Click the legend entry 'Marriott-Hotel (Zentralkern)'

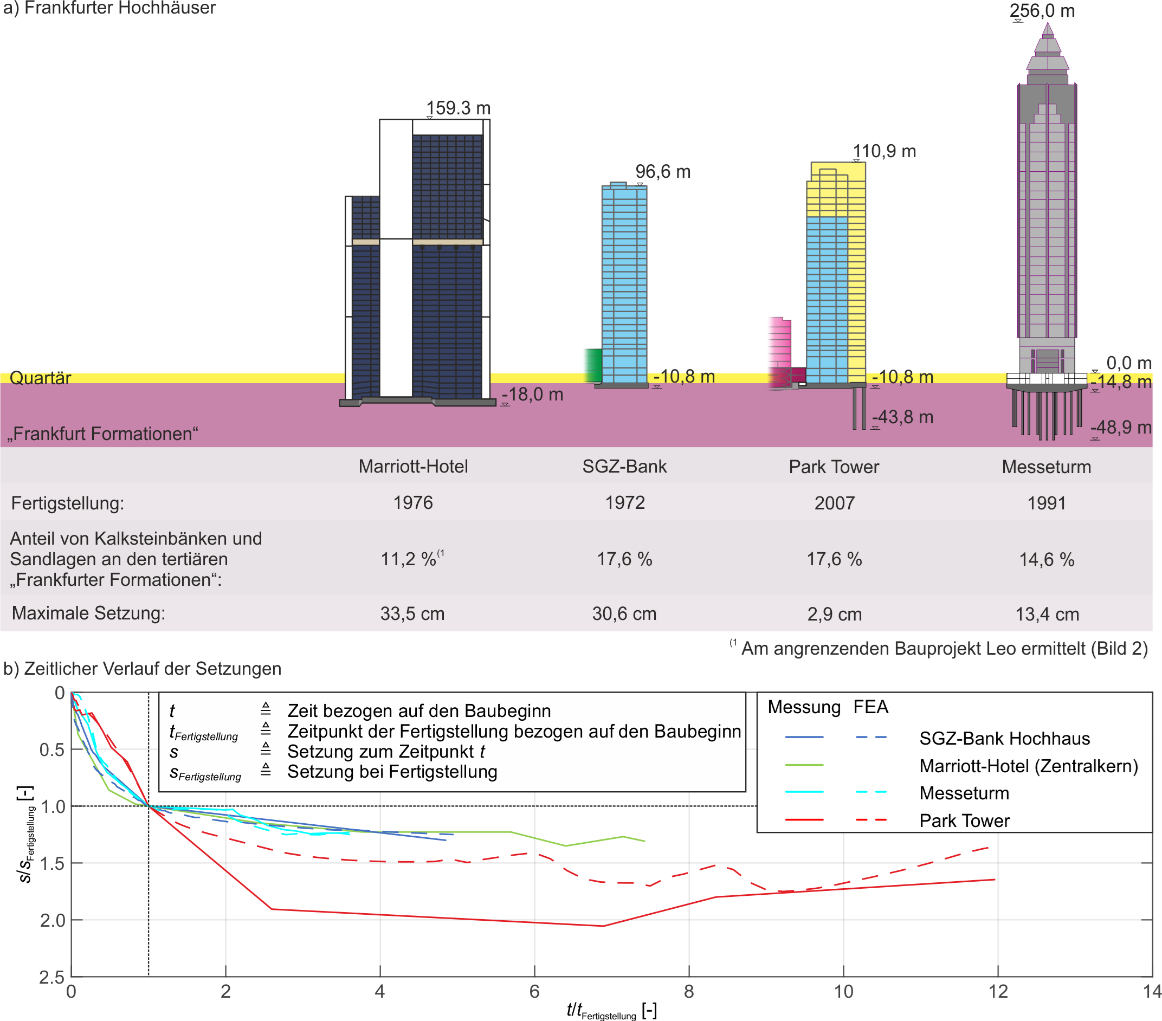click(x=1029, y=766)
